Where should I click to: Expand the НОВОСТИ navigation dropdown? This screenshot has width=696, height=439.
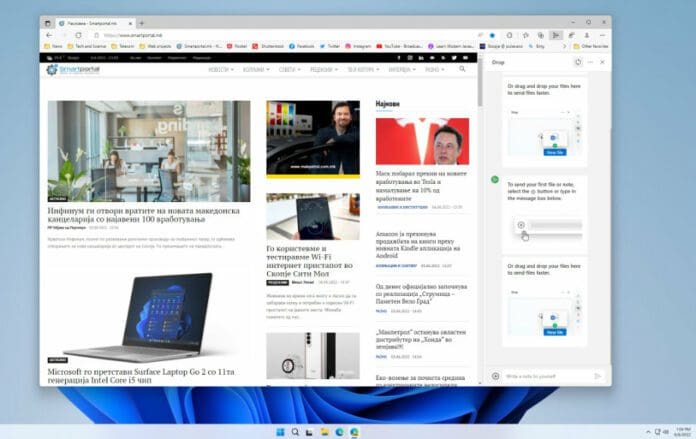pos(220,70)
